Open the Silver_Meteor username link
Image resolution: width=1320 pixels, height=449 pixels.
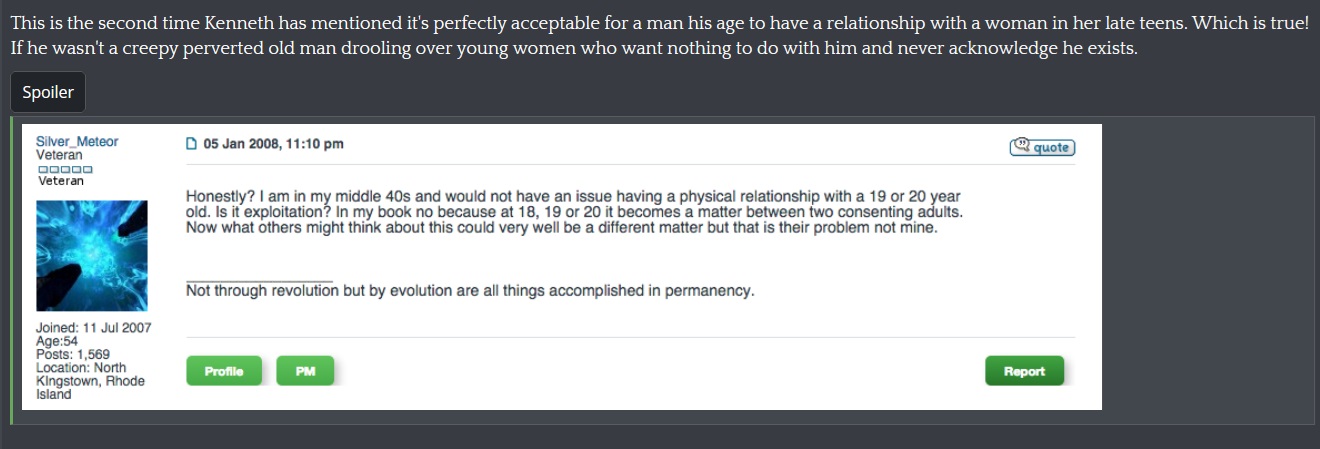77,142
